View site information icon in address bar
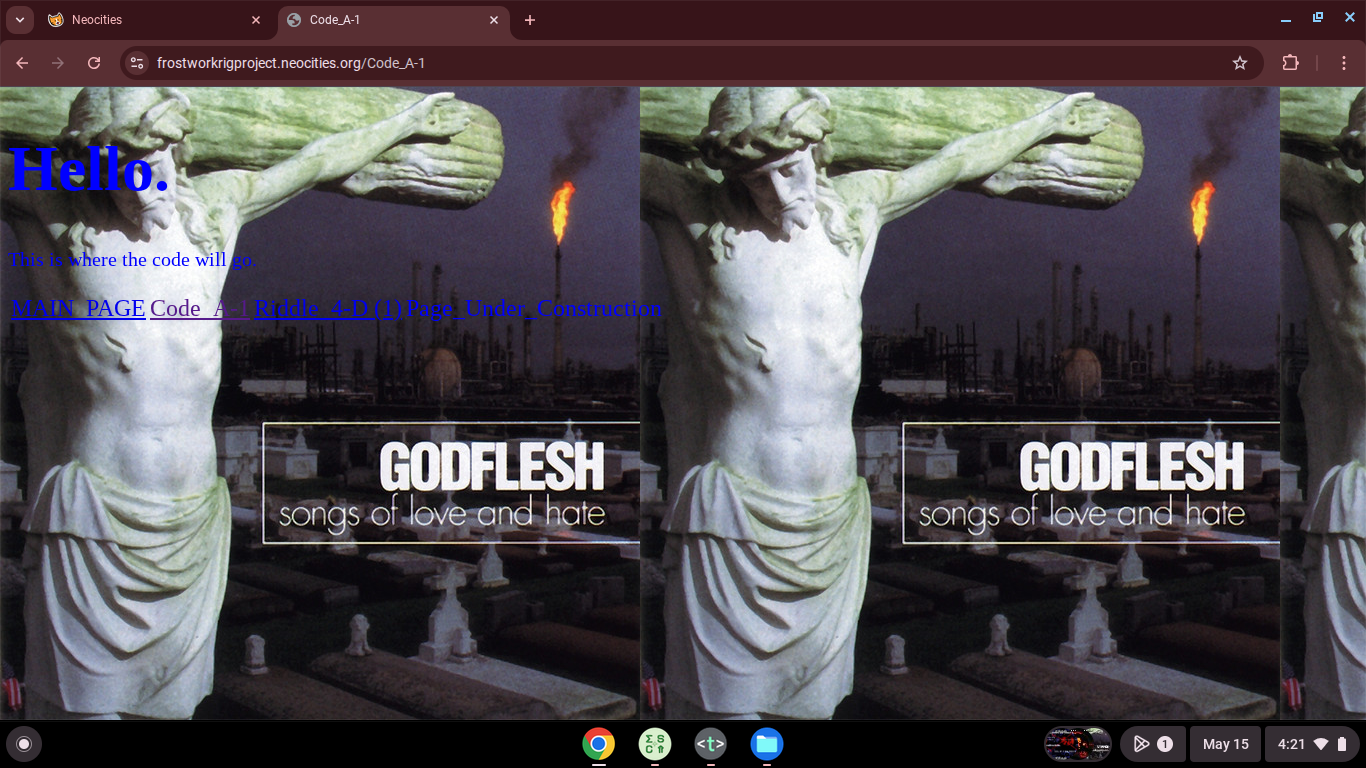The height and width of the screenshot is (768, 1366). pyautogui.click(x=138, y=63)
